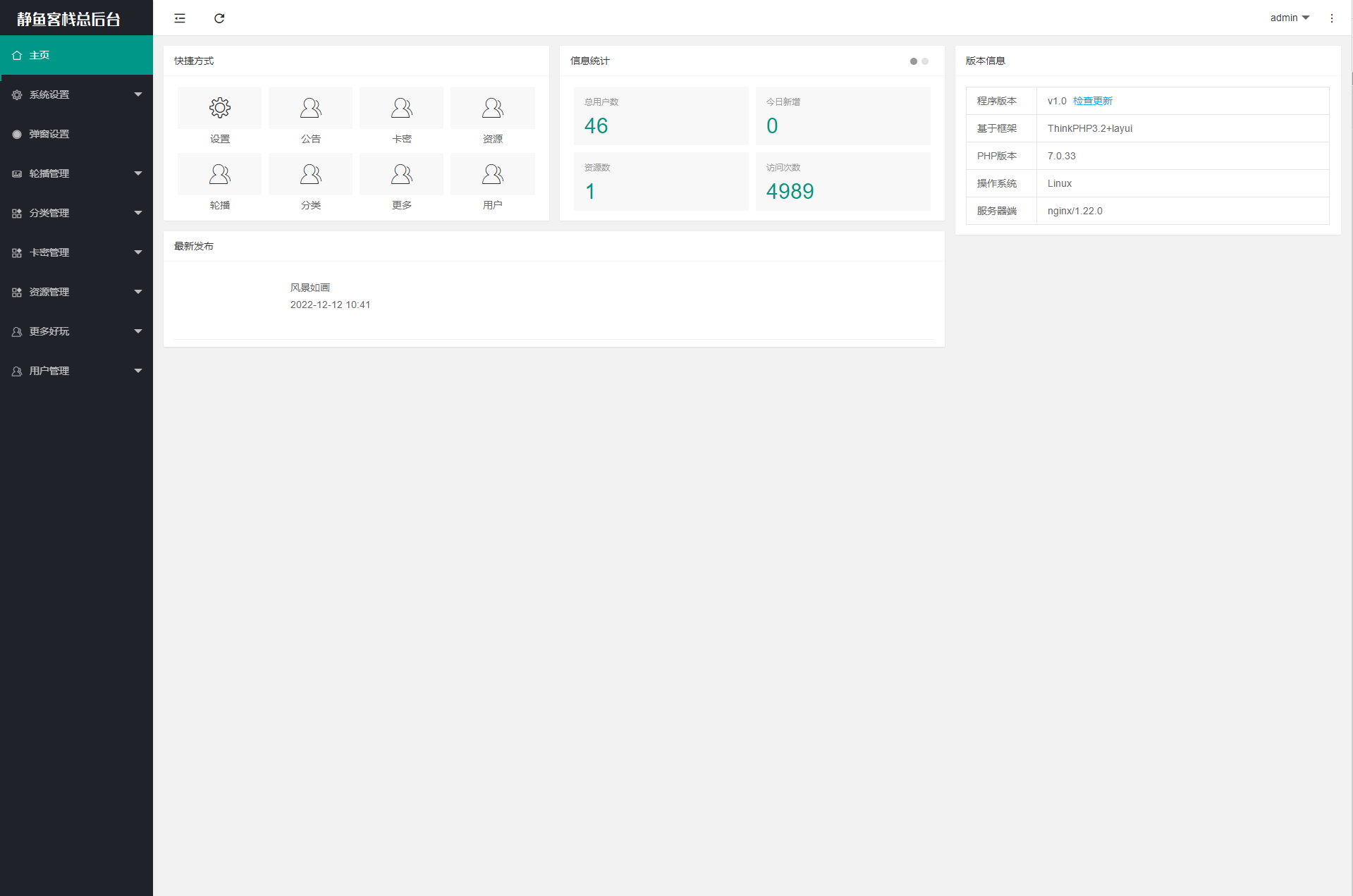Select first 信息统计 carousel dot
This screenshot has width=1353, height=896.
click(x=914, y=61)
